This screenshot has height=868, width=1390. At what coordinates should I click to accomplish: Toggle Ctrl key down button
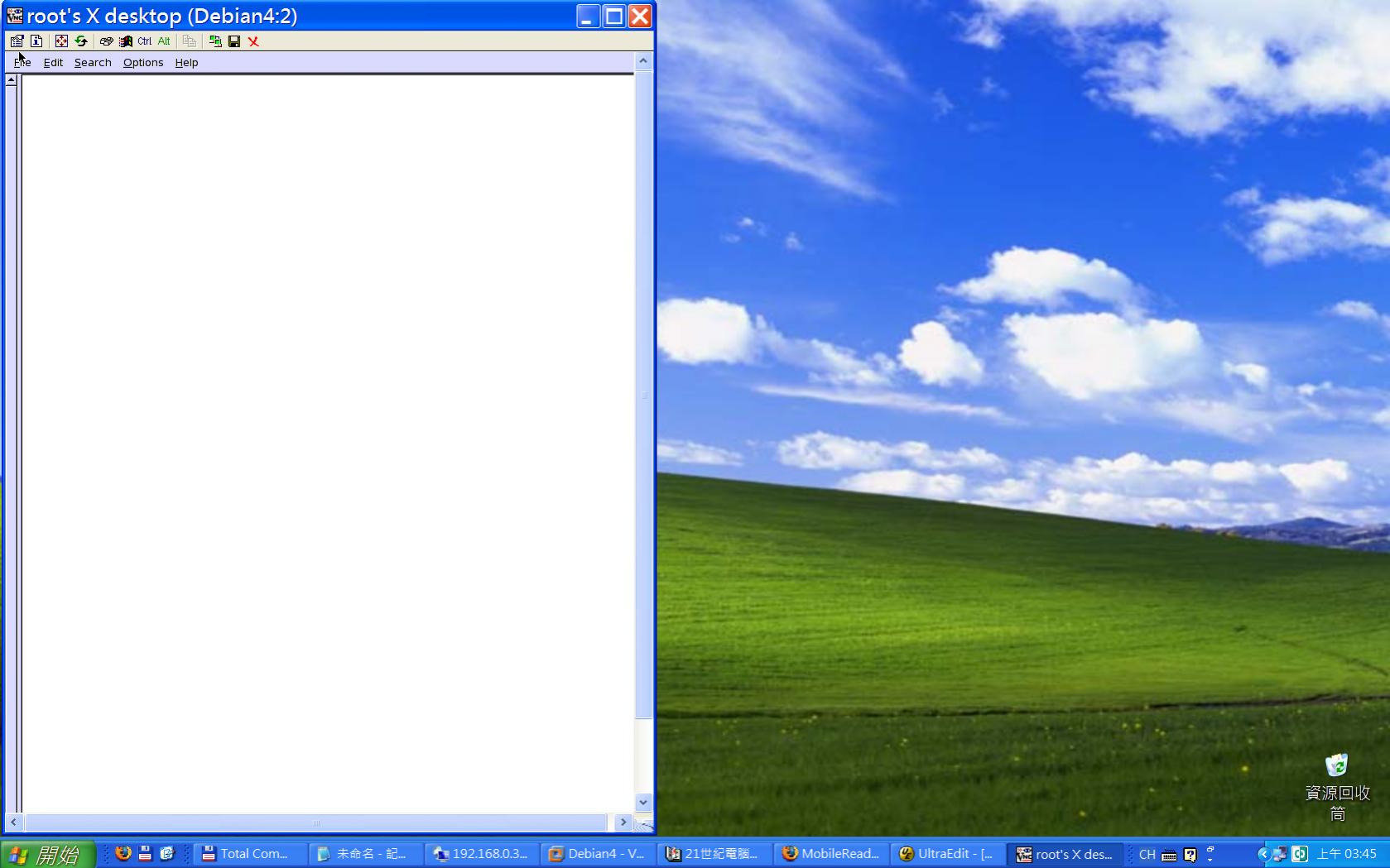(145, 41)
